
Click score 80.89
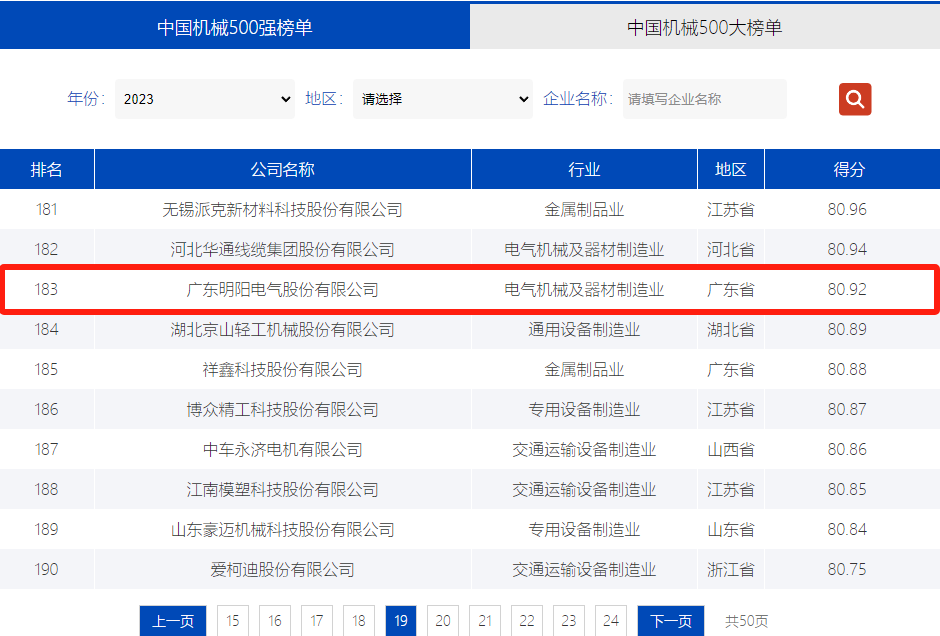click(847, 329)
